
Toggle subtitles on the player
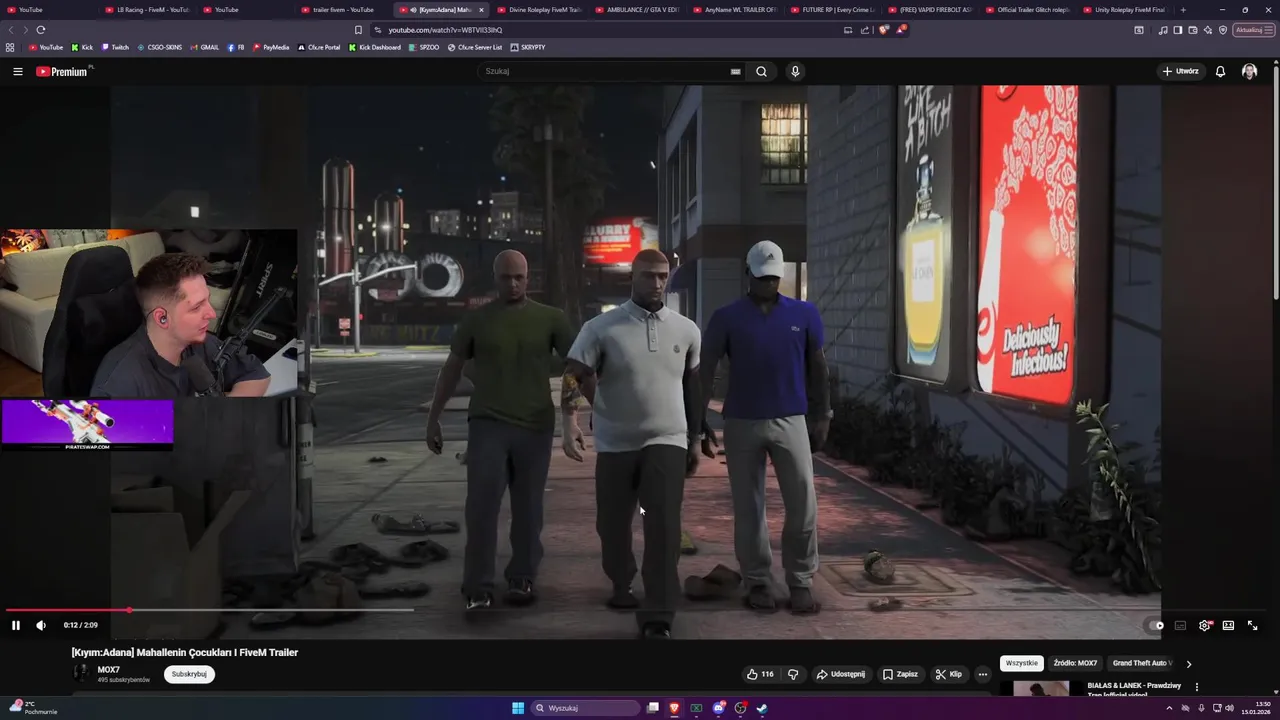(1180, 625)
